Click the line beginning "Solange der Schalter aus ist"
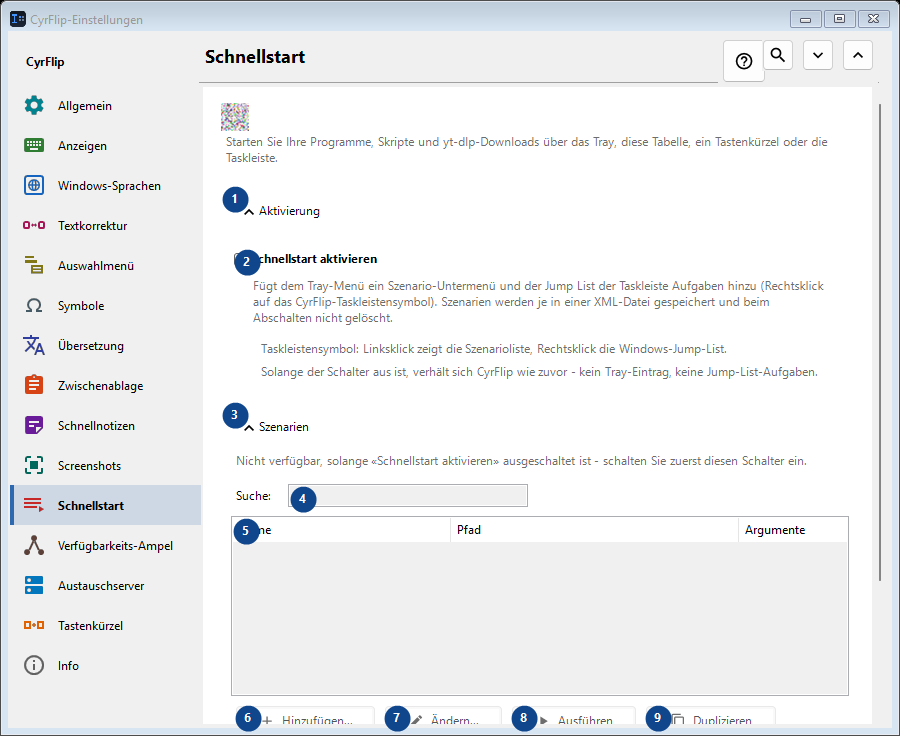 click(x=539, y=372)
